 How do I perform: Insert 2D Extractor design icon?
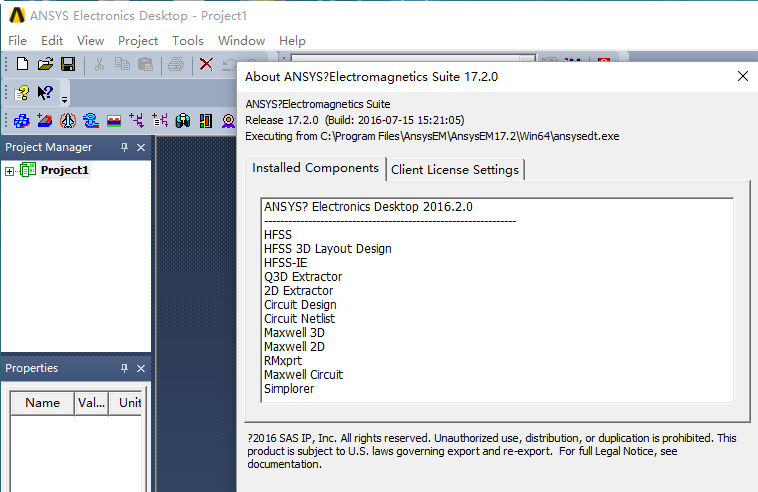pyautogui.click(x=114, y=121)
